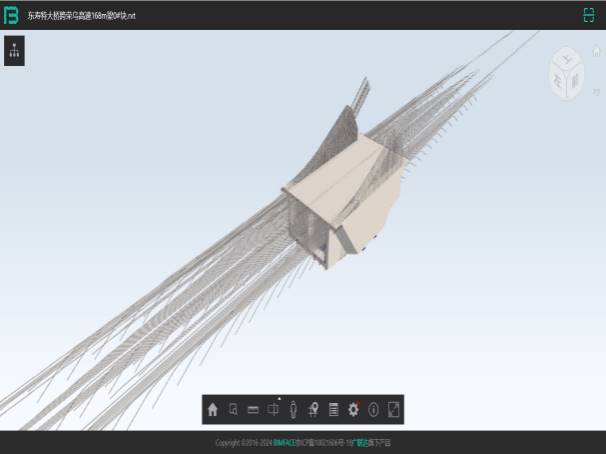Toggle fullscreen mode from the toolbar
Image resolution: width=606 pixels, height=454 pixels.
click(394, 409)
